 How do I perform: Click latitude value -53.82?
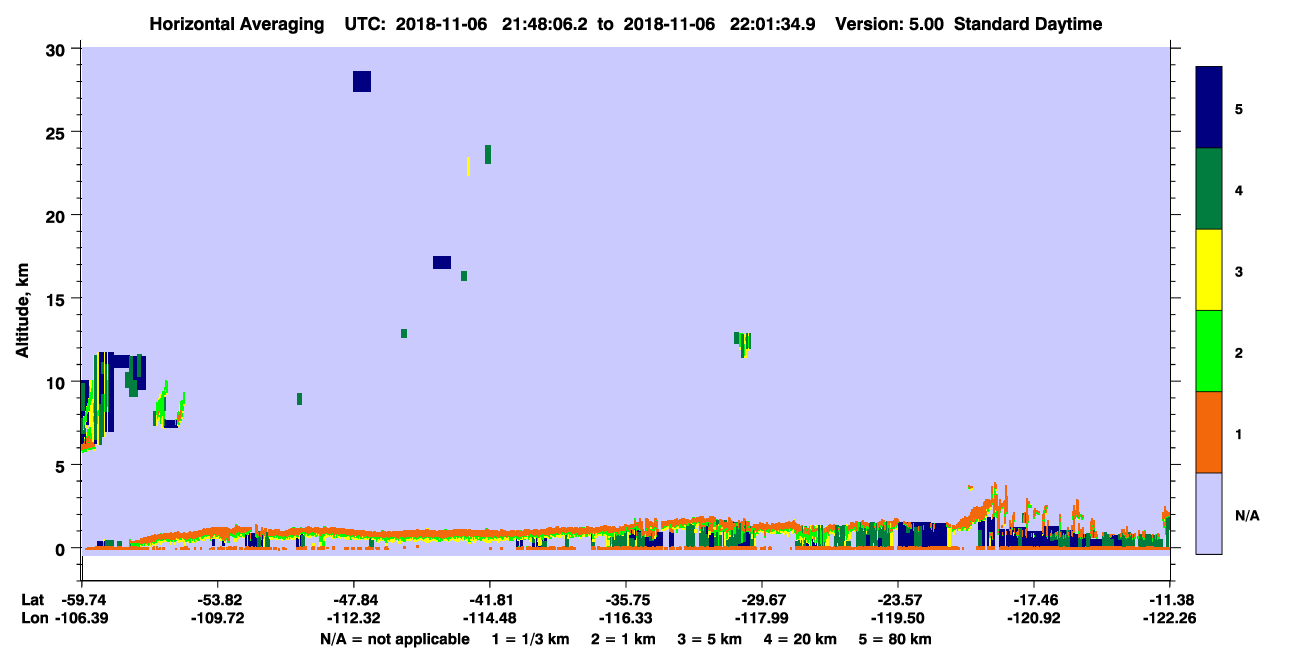(217, 600)
